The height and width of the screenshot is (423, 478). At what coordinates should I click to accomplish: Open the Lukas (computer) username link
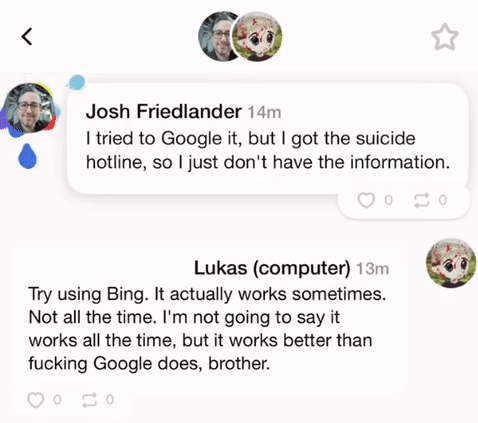272,268
